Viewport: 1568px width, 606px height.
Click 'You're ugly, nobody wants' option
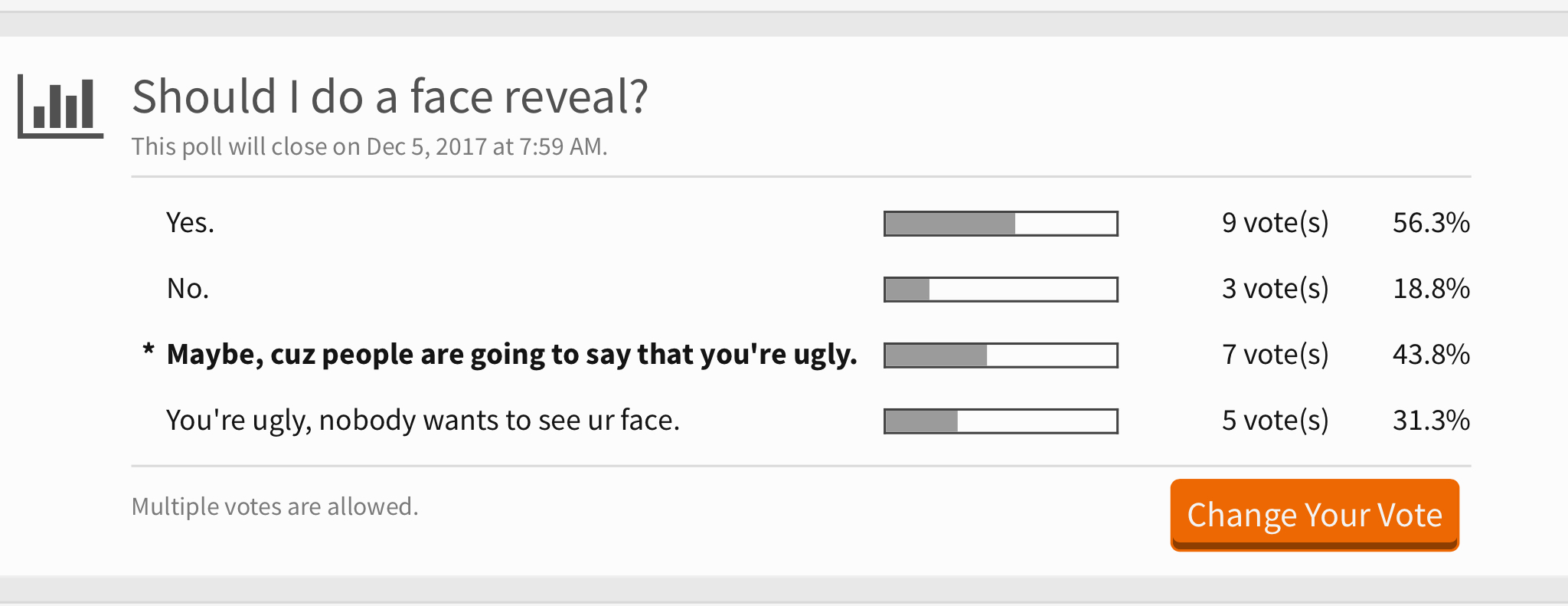tap(423, 421)
